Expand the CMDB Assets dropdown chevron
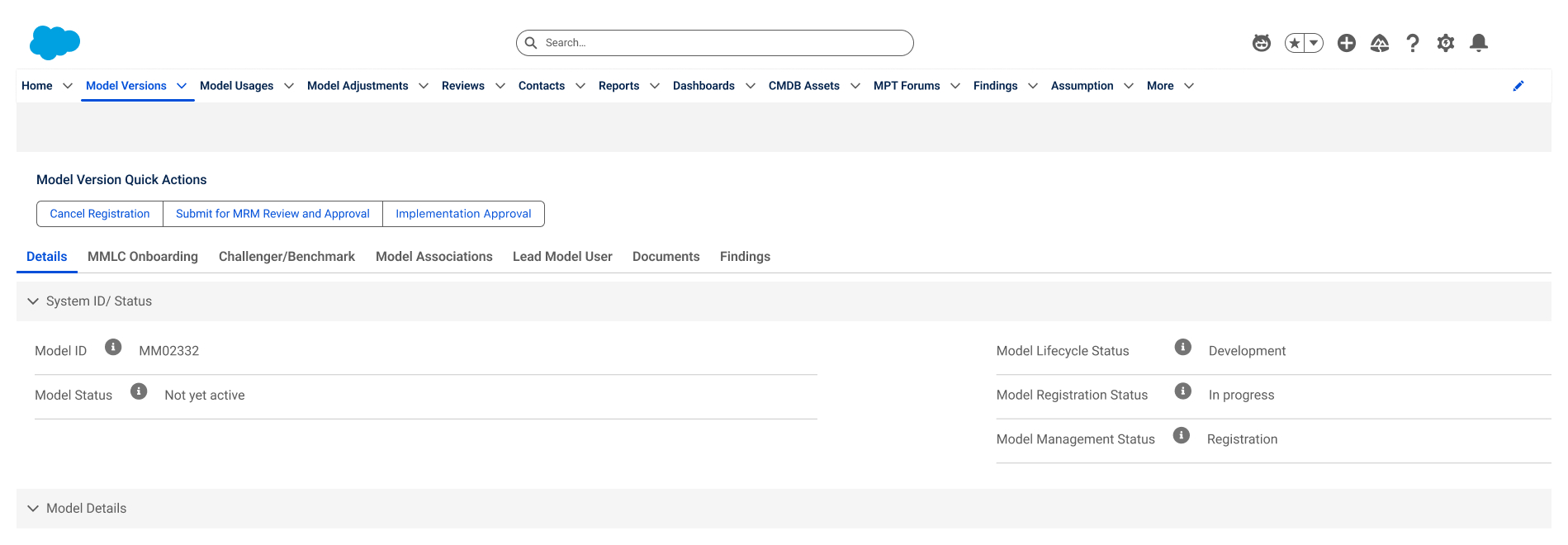 pos(855,86)
